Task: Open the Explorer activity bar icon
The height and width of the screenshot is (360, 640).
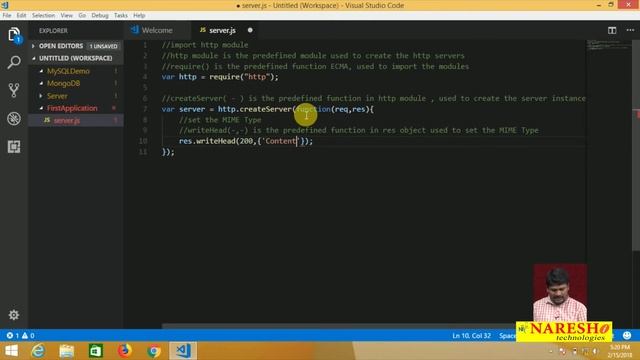Action: pyautogui.click(x=14, y=35)
